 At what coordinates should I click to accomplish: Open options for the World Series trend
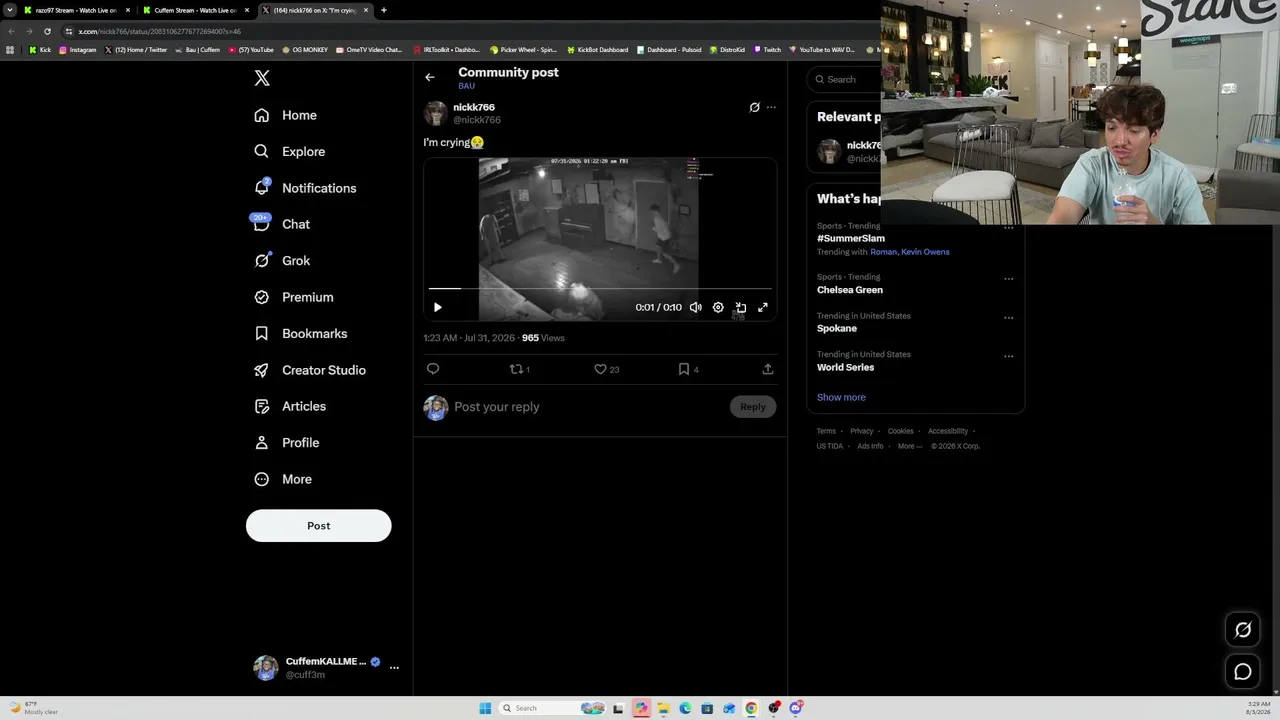click(1009, 356)
